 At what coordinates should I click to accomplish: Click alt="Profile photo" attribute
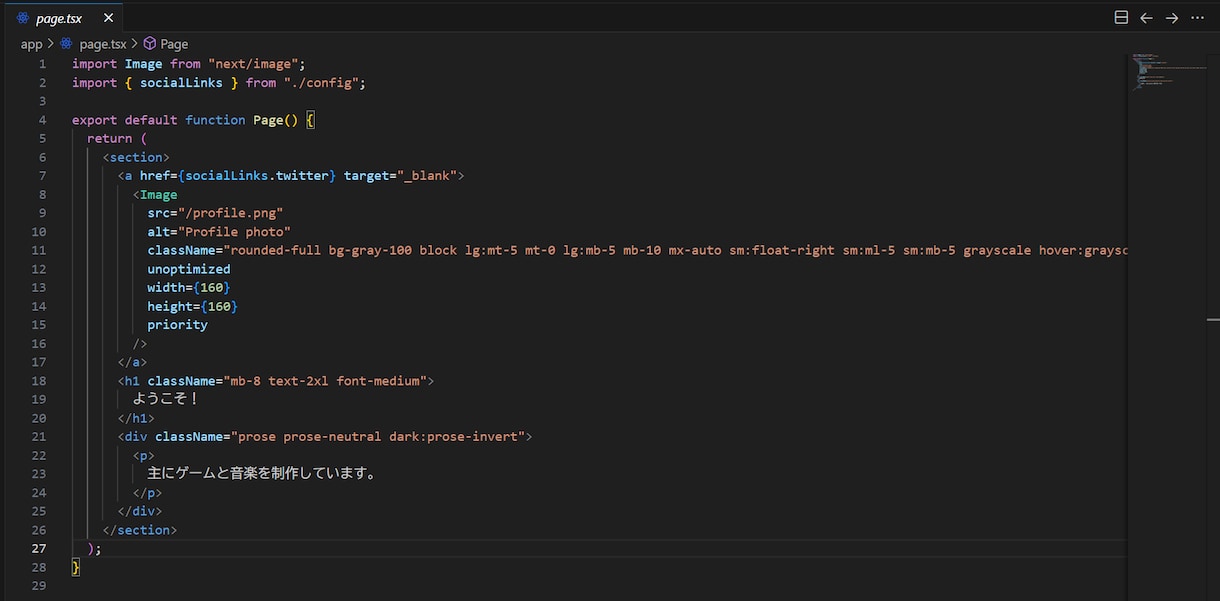point(219,232)
